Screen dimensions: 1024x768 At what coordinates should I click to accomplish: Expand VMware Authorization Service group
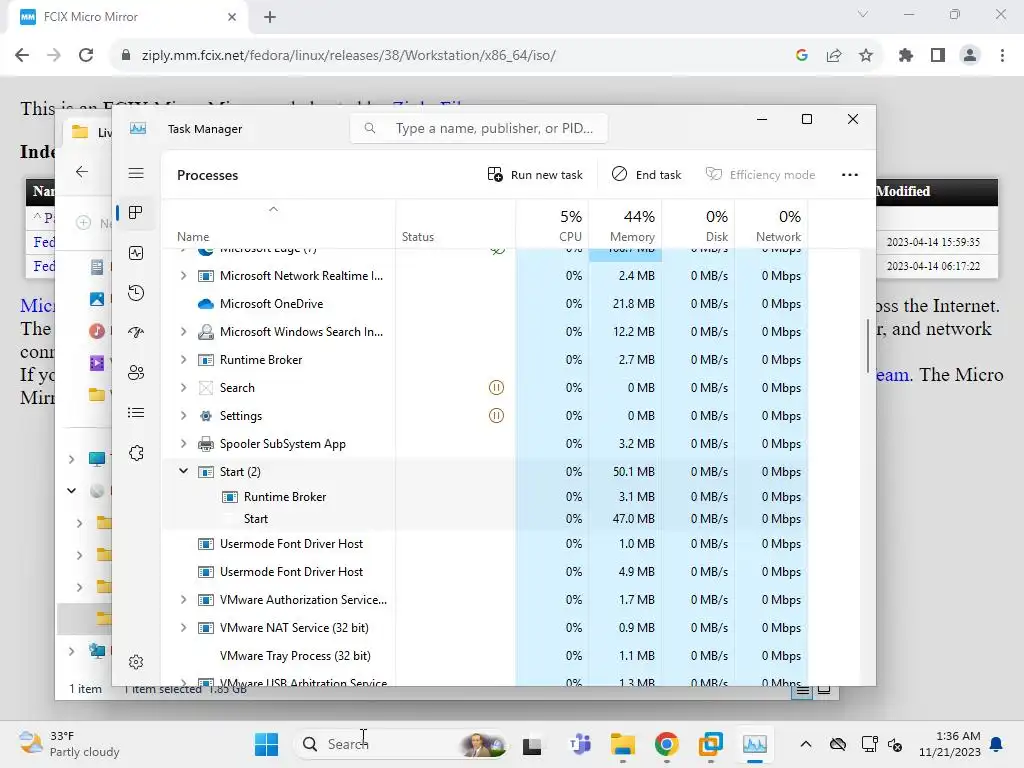[x=184, y=600]
